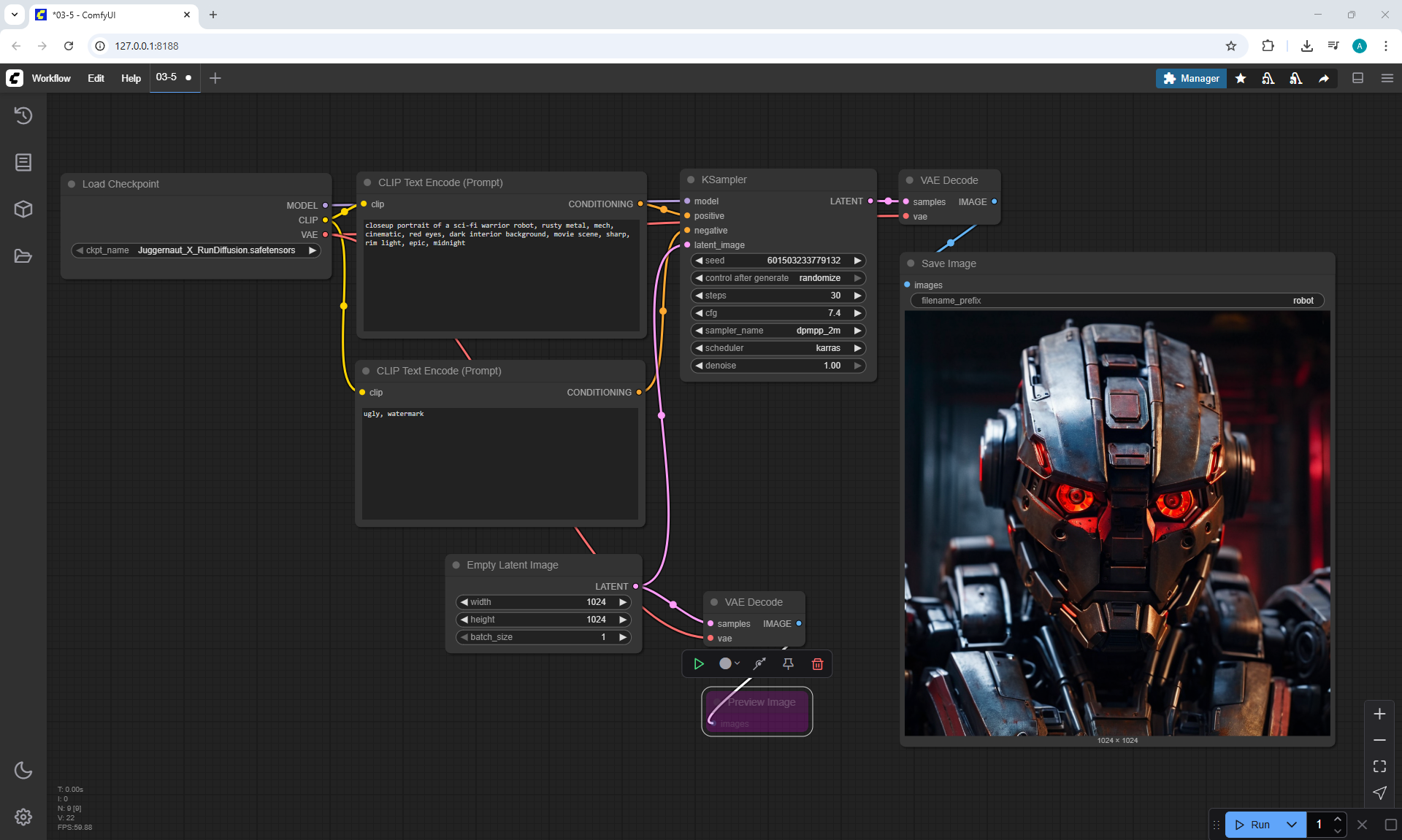Toggle dark theme with the moon icon
This screenshot has width=1402, height=840.
[x=23, y=770]
